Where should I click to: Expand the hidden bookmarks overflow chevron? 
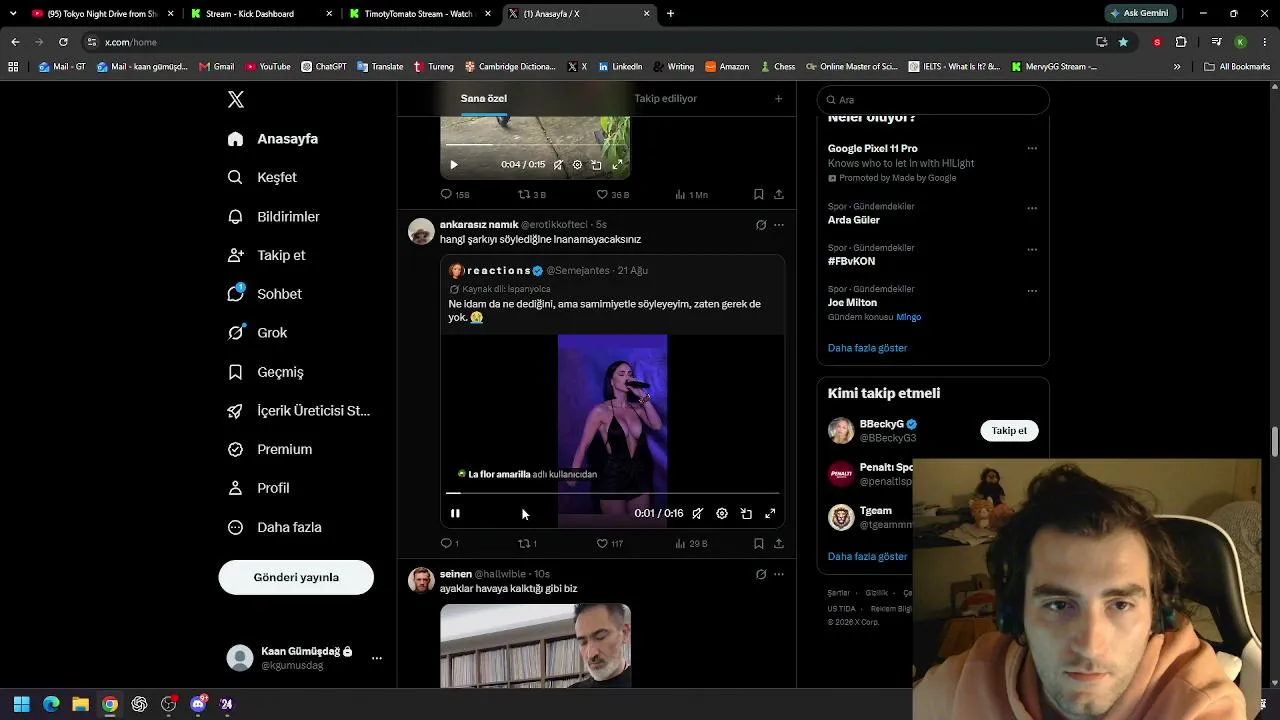pyautogui.click(x=1177, y=67)
